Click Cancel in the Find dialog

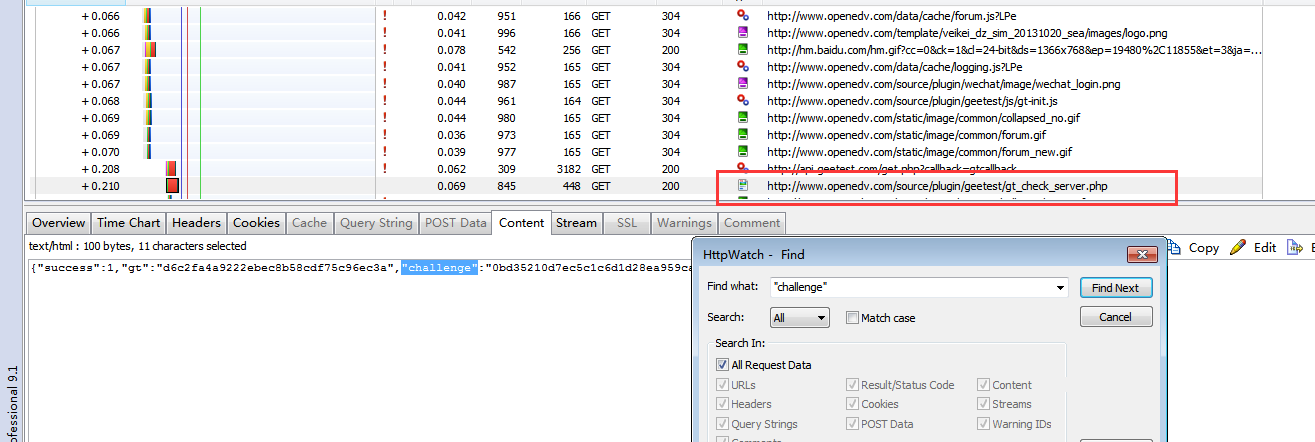[x=1115, y=317]
